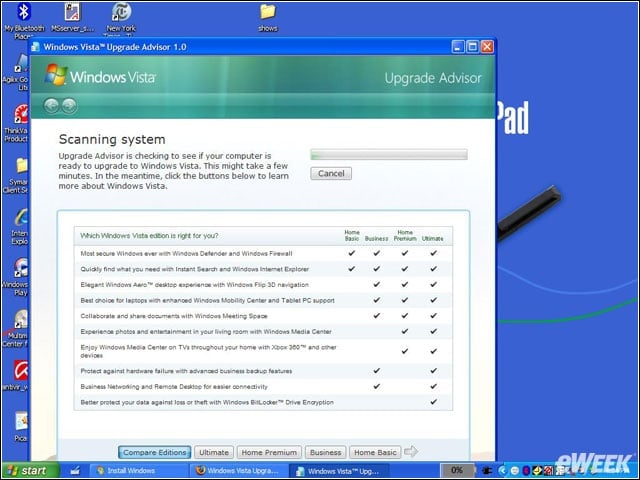Switch to Install Windows taskbar item
640x480 pixels.
tap(138, 471)
